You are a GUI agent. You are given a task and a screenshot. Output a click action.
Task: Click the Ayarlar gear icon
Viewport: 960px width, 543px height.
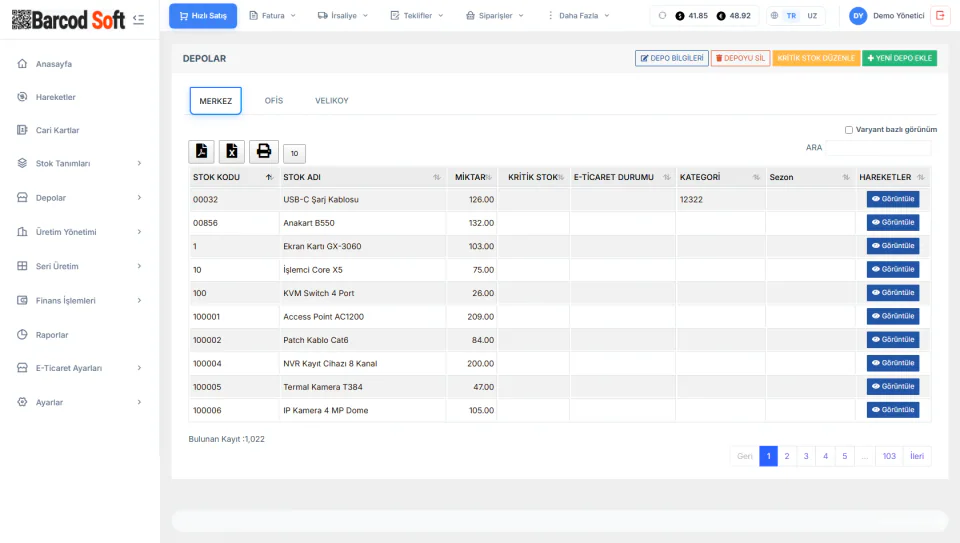click(x=22, y=402)
